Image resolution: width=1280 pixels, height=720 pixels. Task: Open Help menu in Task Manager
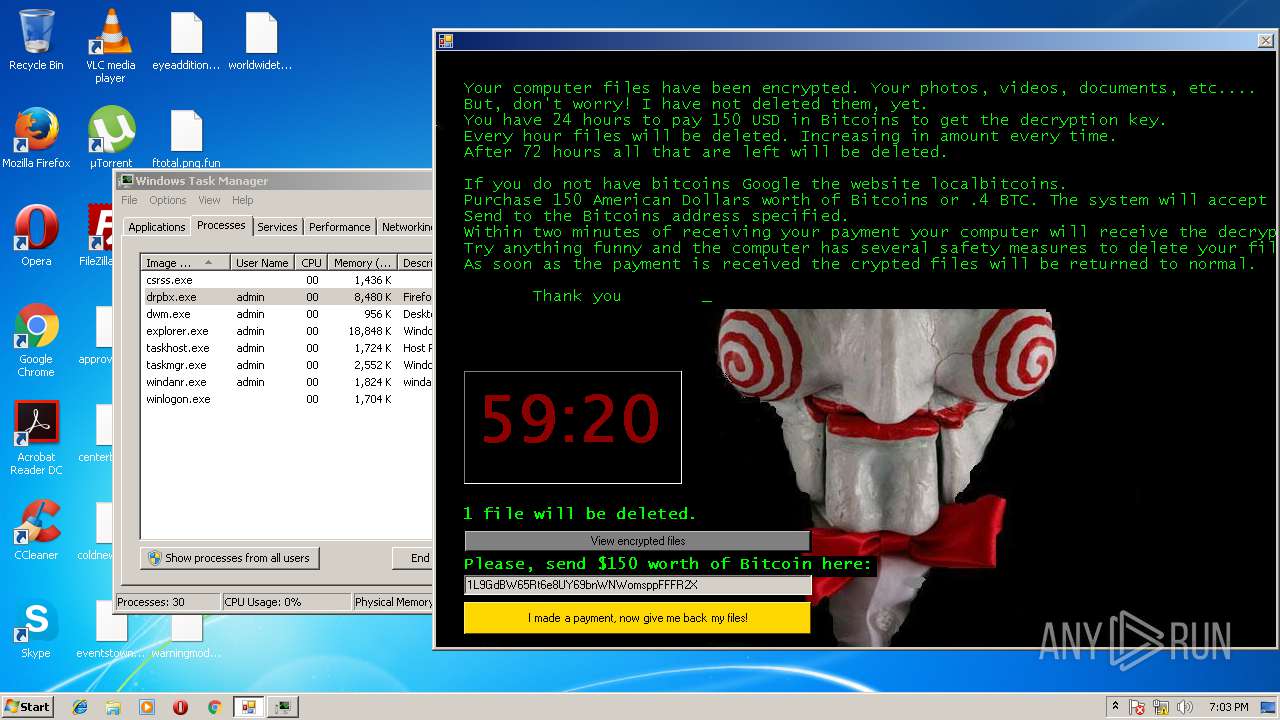click(243, 200)
